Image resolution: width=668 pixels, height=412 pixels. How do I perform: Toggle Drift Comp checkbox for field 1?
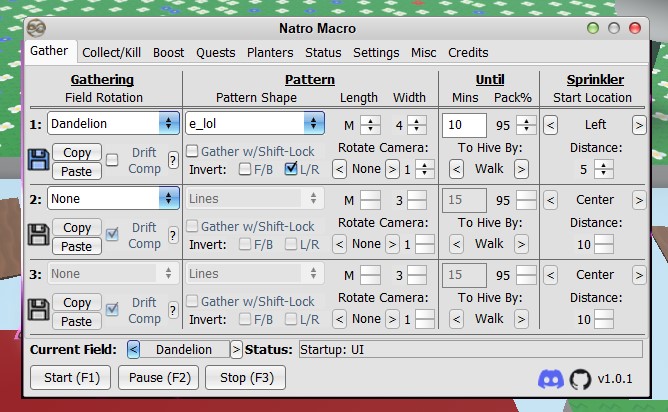[x=112, y=160]
